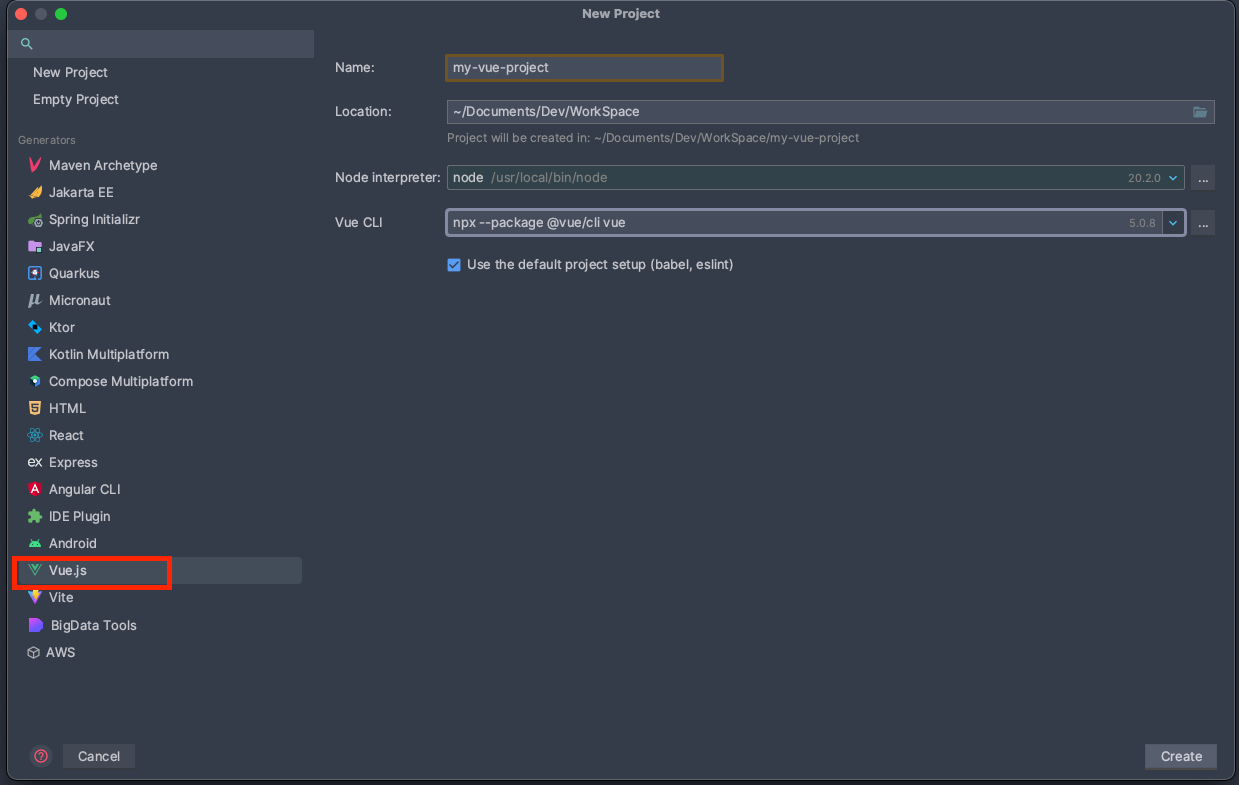Click the Cancel button
Viewport: 1239px width, 785px height.
pos(99,756)
